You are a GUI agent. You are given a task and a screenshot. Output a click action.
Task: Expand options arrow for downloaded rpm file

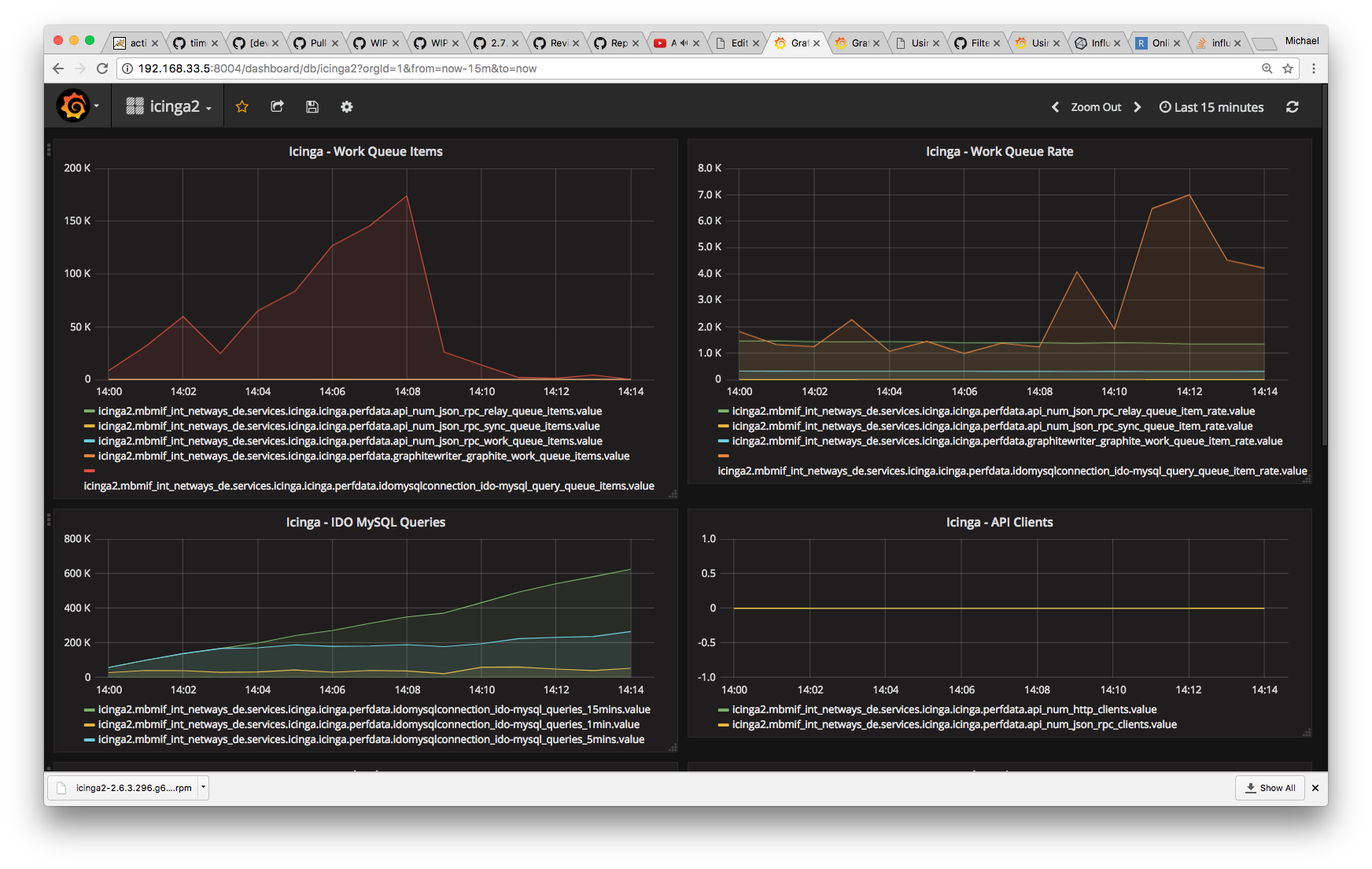pos(203,787)
